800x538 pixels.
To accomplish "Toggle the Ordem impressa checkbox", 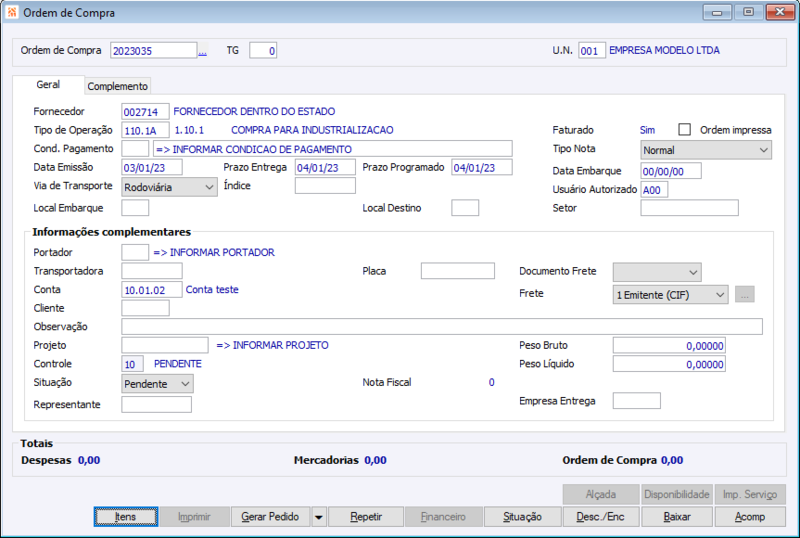I will (684, 130).
